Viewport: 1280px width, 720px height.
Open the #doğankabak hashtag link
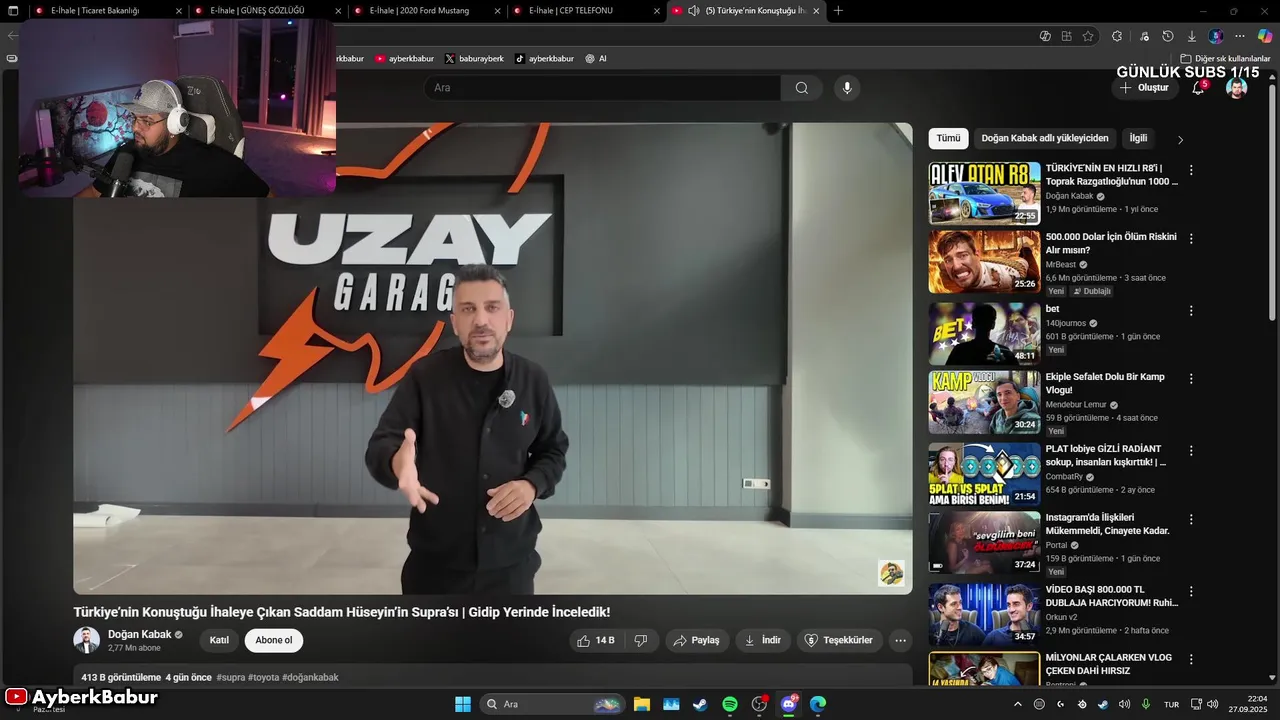point(310,677)
